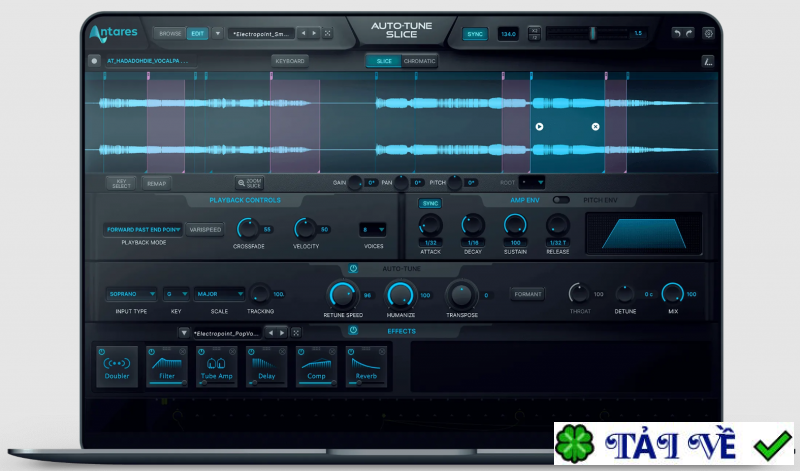The width and height of the screenshot is (800, 471).
Task: Select the Filter effect module
Action: pos(167,367)
